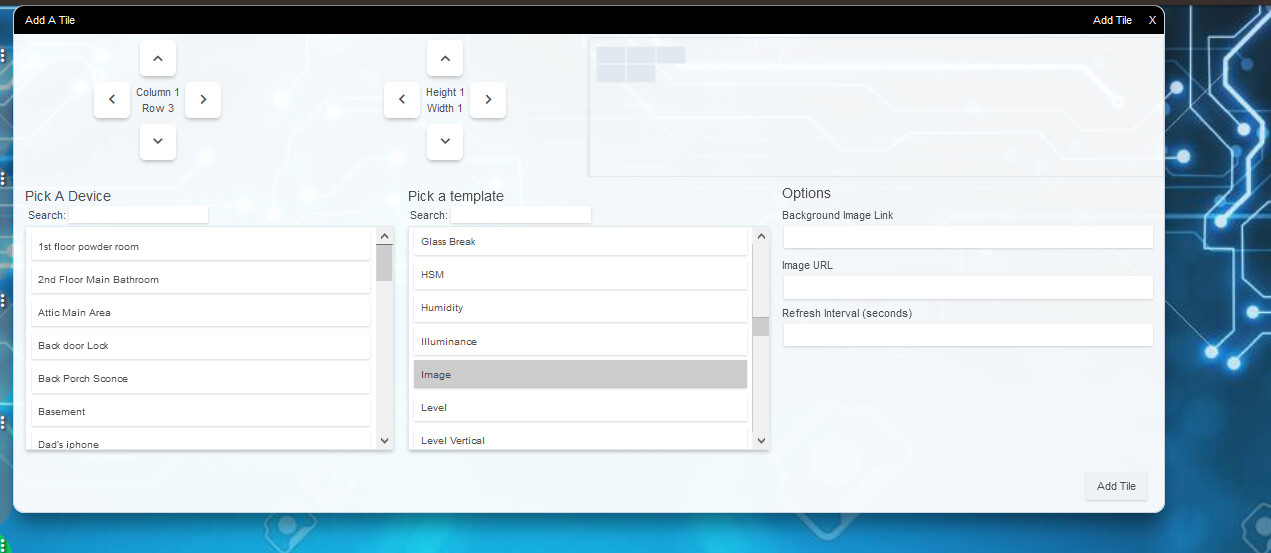Click the left arrow beside Width 1
Screen dimensions: 1271x553
click(x=402, y=100)
